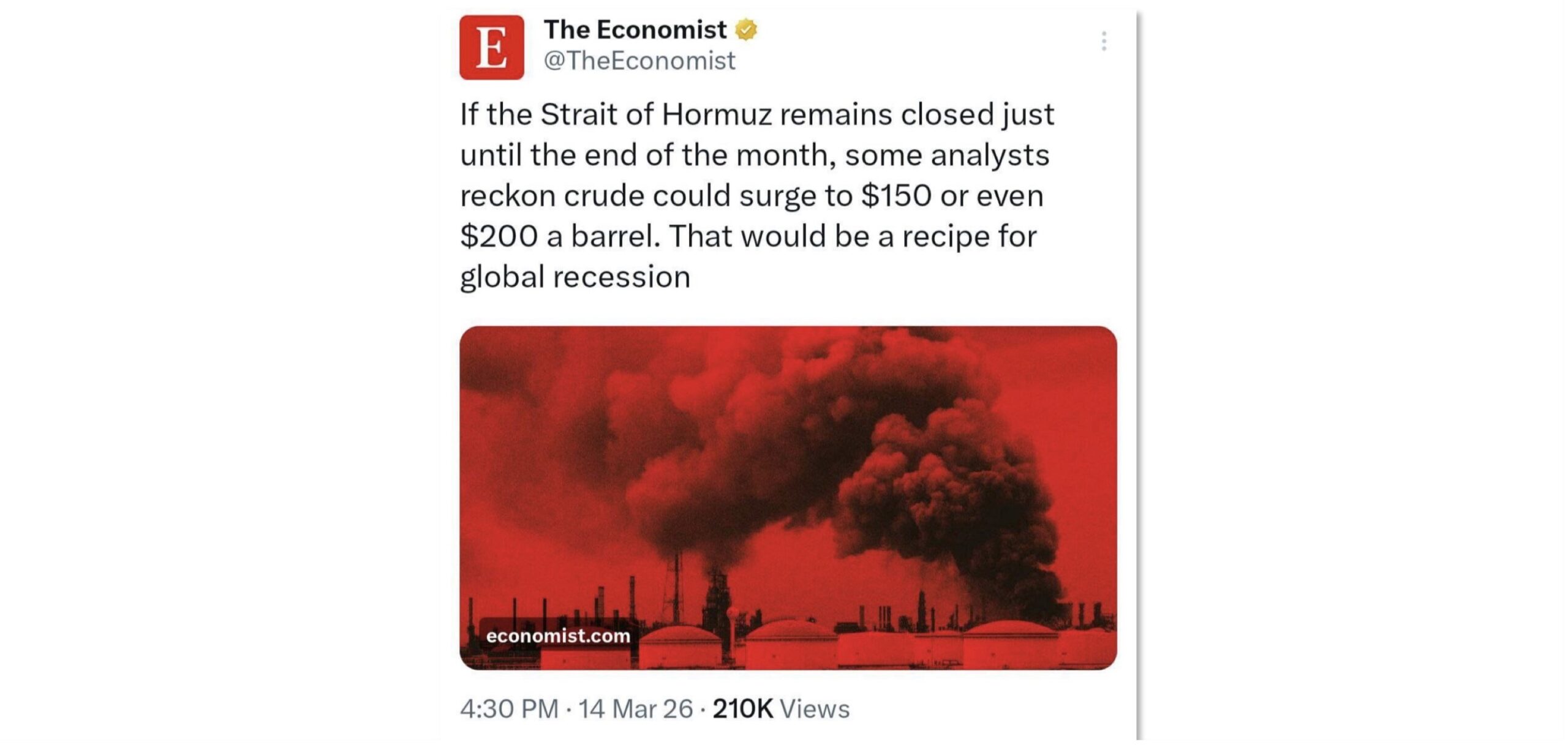The width and height of the screenshot is (1568, 750).
Task: Click a domed storage tank in photo
Action: click(x=790, y=643)
